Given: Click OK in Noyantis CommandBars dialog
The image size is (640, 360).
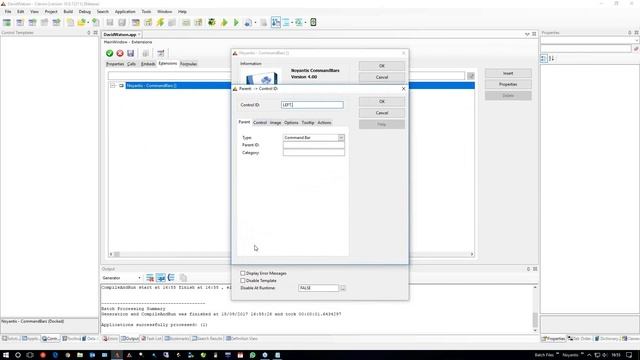Looking at the screenshot, I should (382, 66).
